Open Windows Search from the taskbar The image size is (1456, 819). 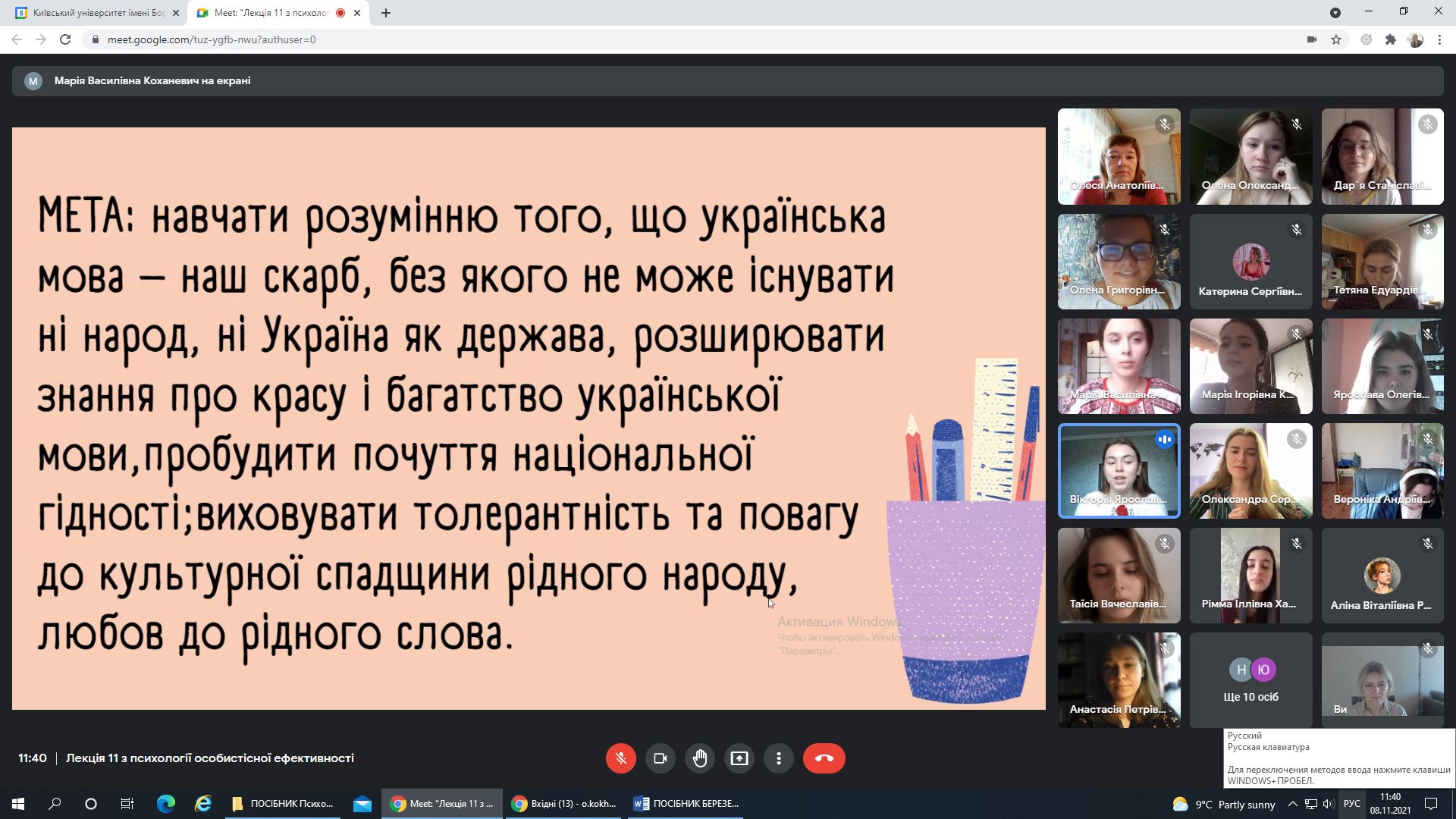point(53,803)
